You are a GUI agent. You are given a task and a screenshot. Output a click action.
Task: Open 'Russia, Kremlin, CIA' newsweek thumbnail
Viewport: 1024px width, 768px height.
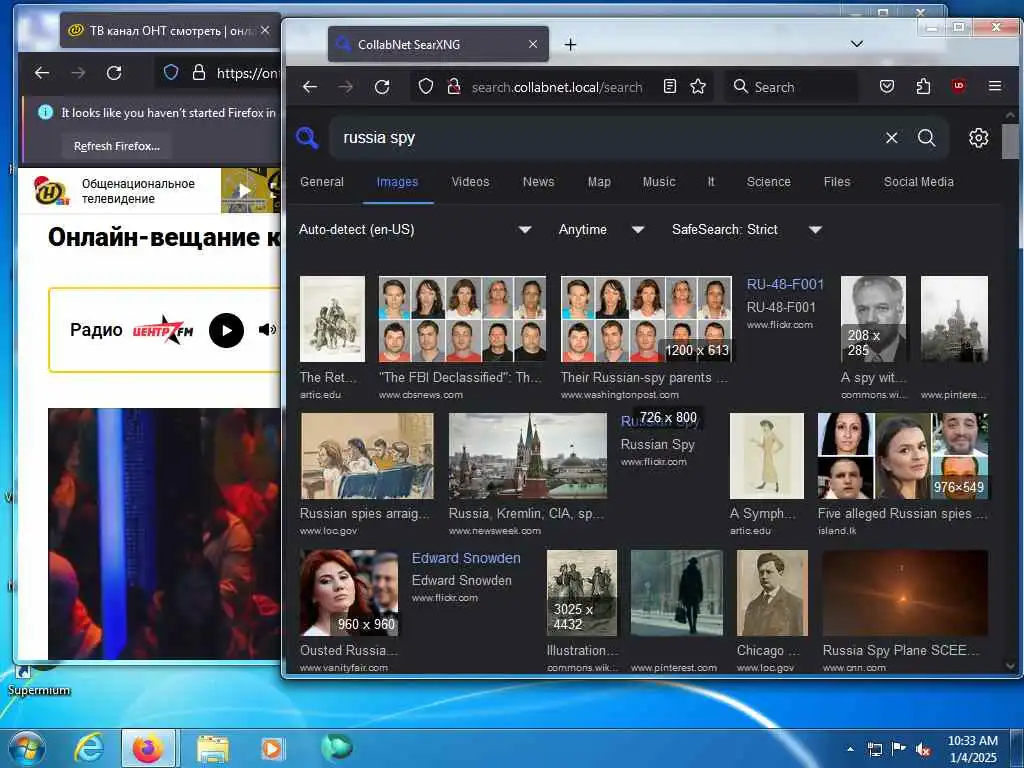[x=528, y=456]
